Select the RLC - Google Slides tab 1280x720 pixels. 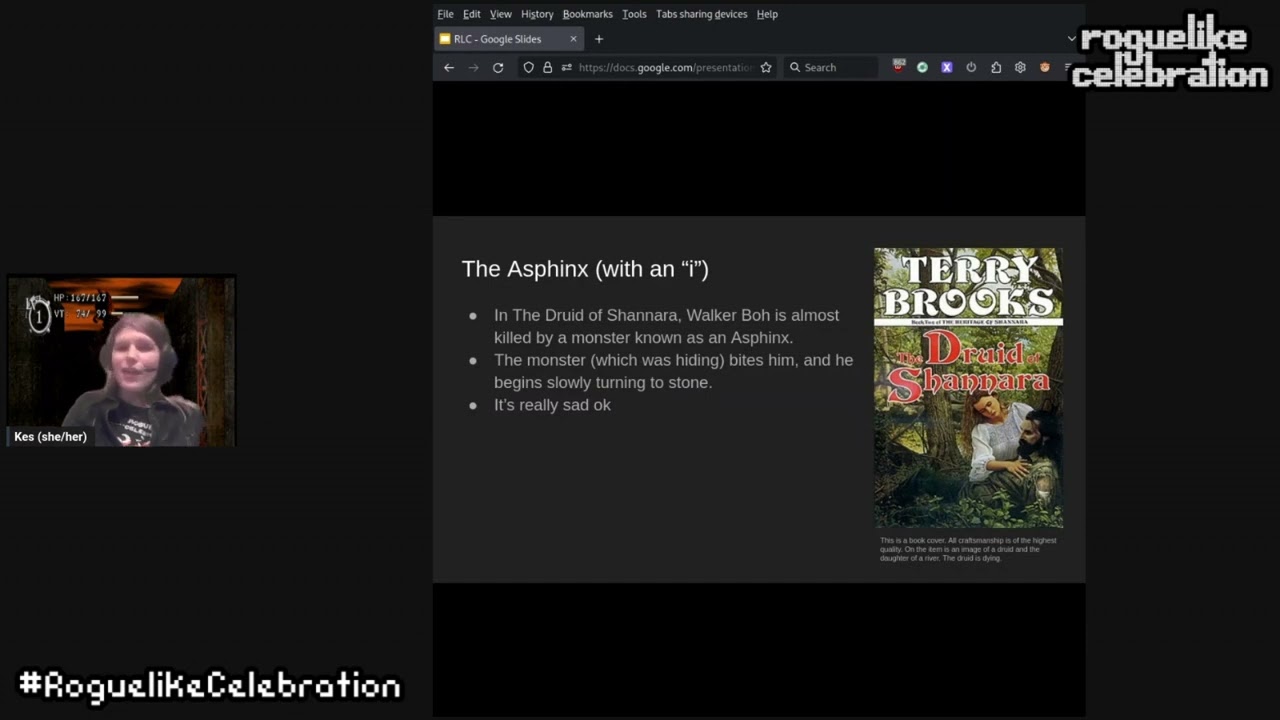click(510, 39)
